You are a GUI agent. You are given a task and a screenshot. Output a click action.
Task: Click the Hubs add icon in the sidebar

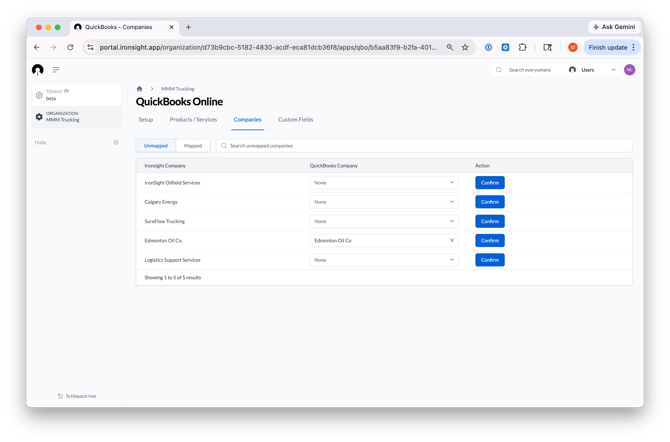(x=116, y=142)
